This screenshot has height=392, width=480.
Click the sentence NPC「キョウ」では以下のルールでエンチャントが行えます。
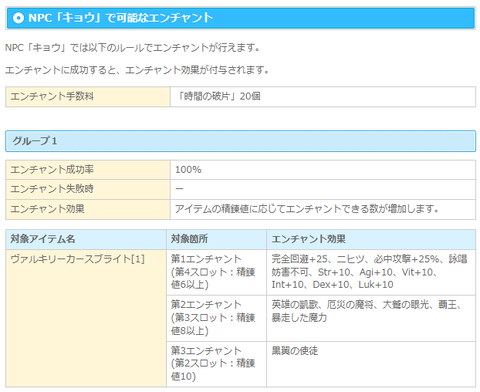tap(132, 48)
